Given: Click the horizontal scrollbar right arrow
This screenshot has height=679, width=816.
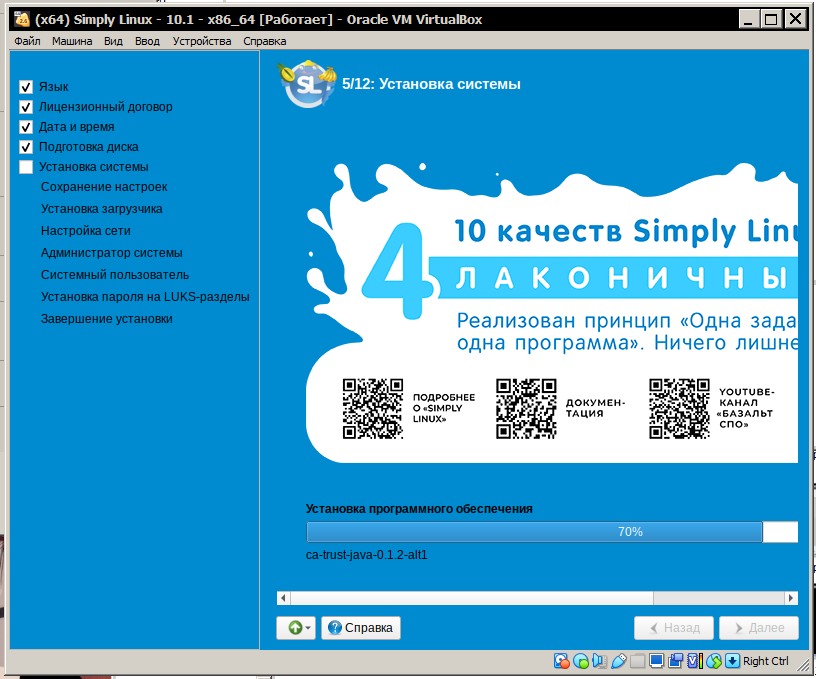Looking at the screenshot, I should pyautogui.click(x=791, y=598).
